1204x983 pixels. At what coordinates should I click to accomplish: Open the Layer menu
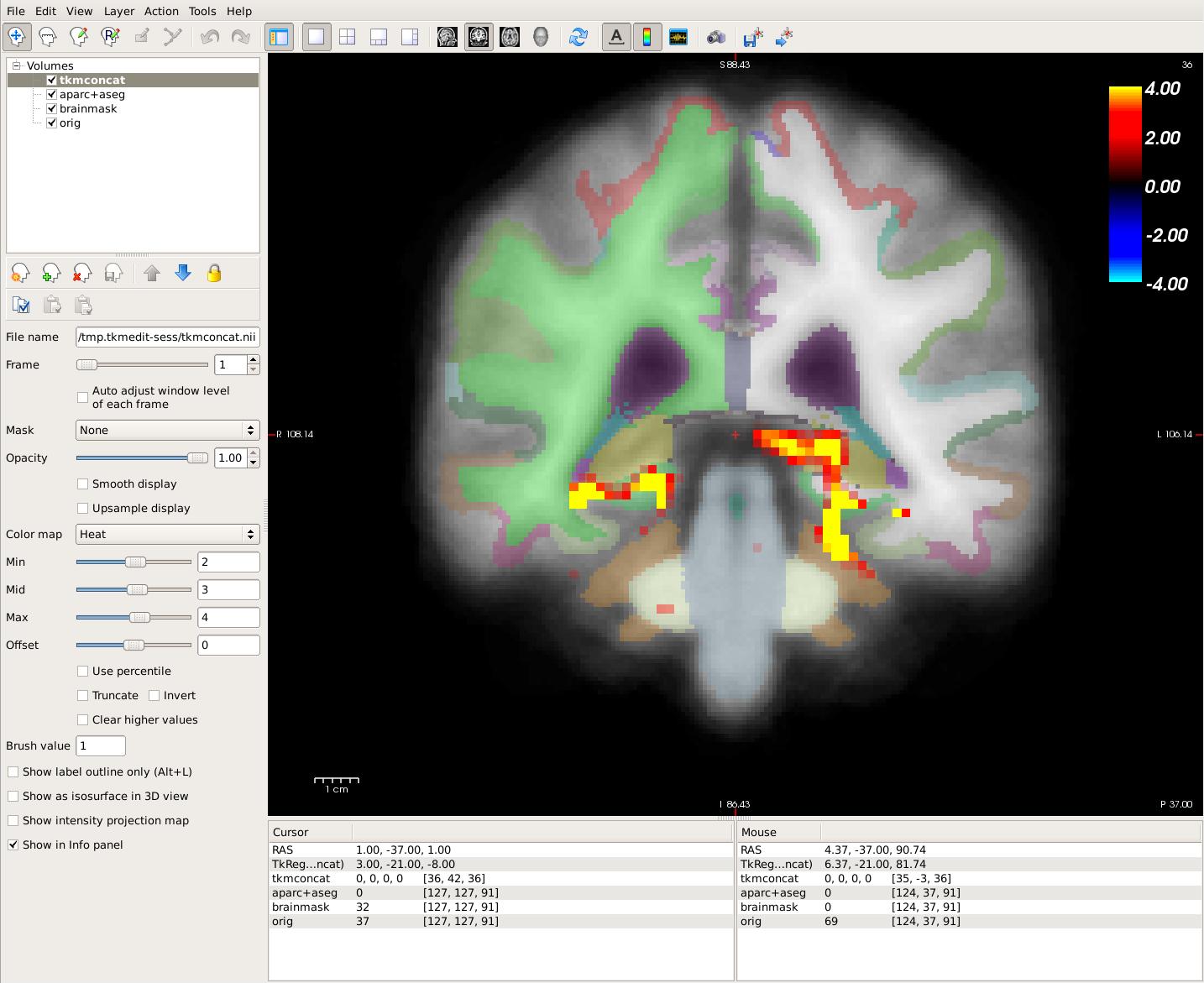[x=118, y=11]
